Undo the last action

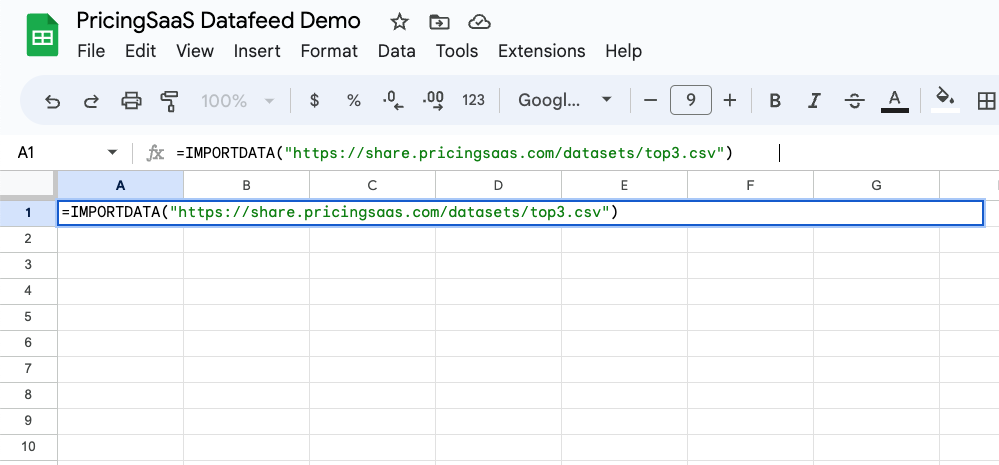tap(52, 101)
